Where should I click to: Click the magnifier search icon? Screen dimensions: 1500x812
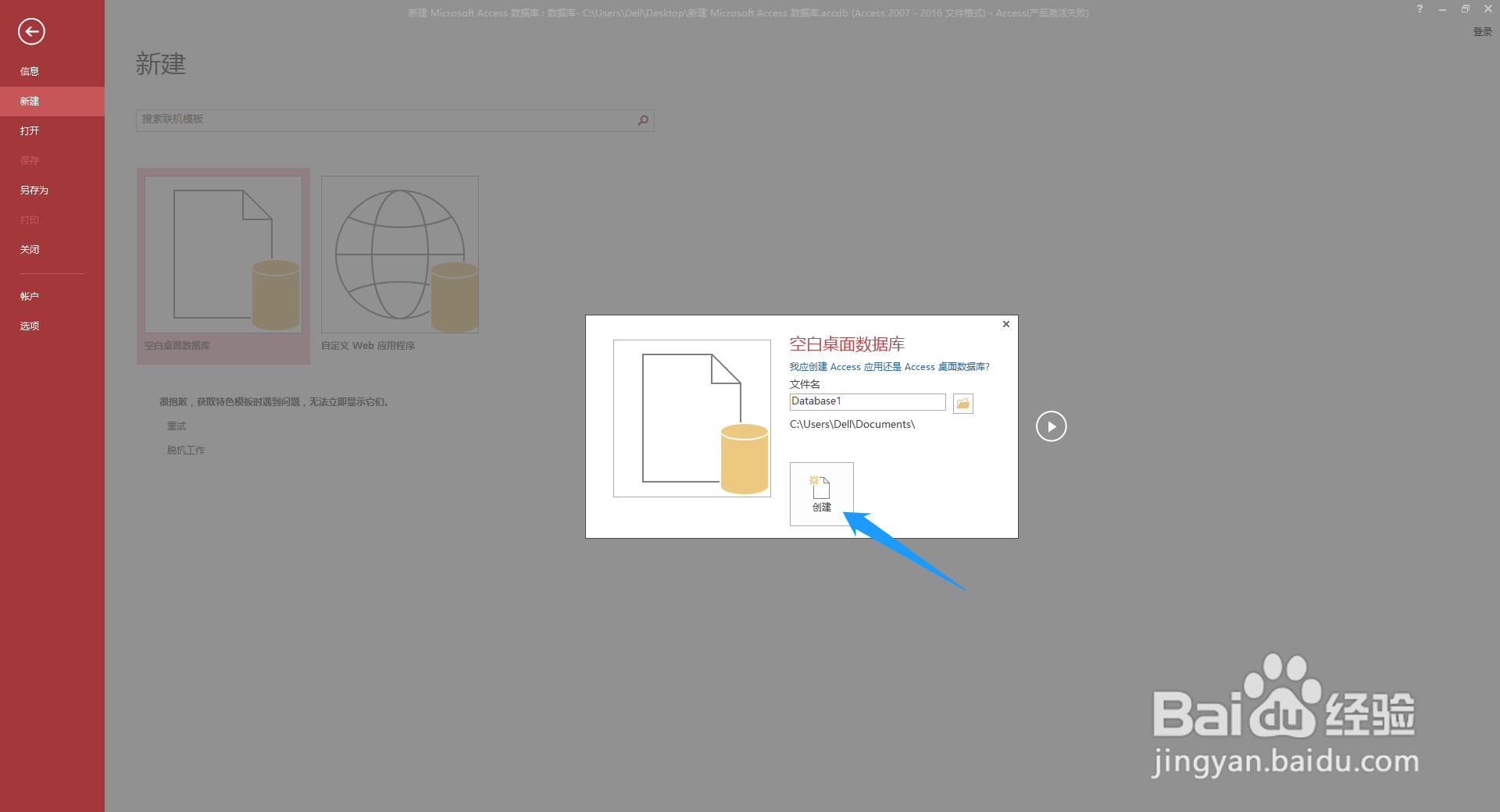pos(643,120)
